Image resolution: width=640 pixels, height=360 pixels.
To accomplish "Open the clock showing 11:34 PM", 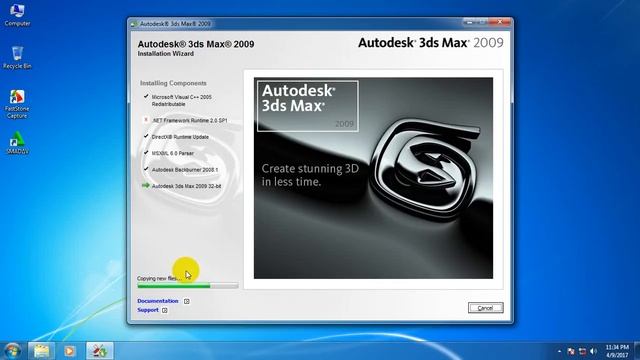I will pos(617,351).
